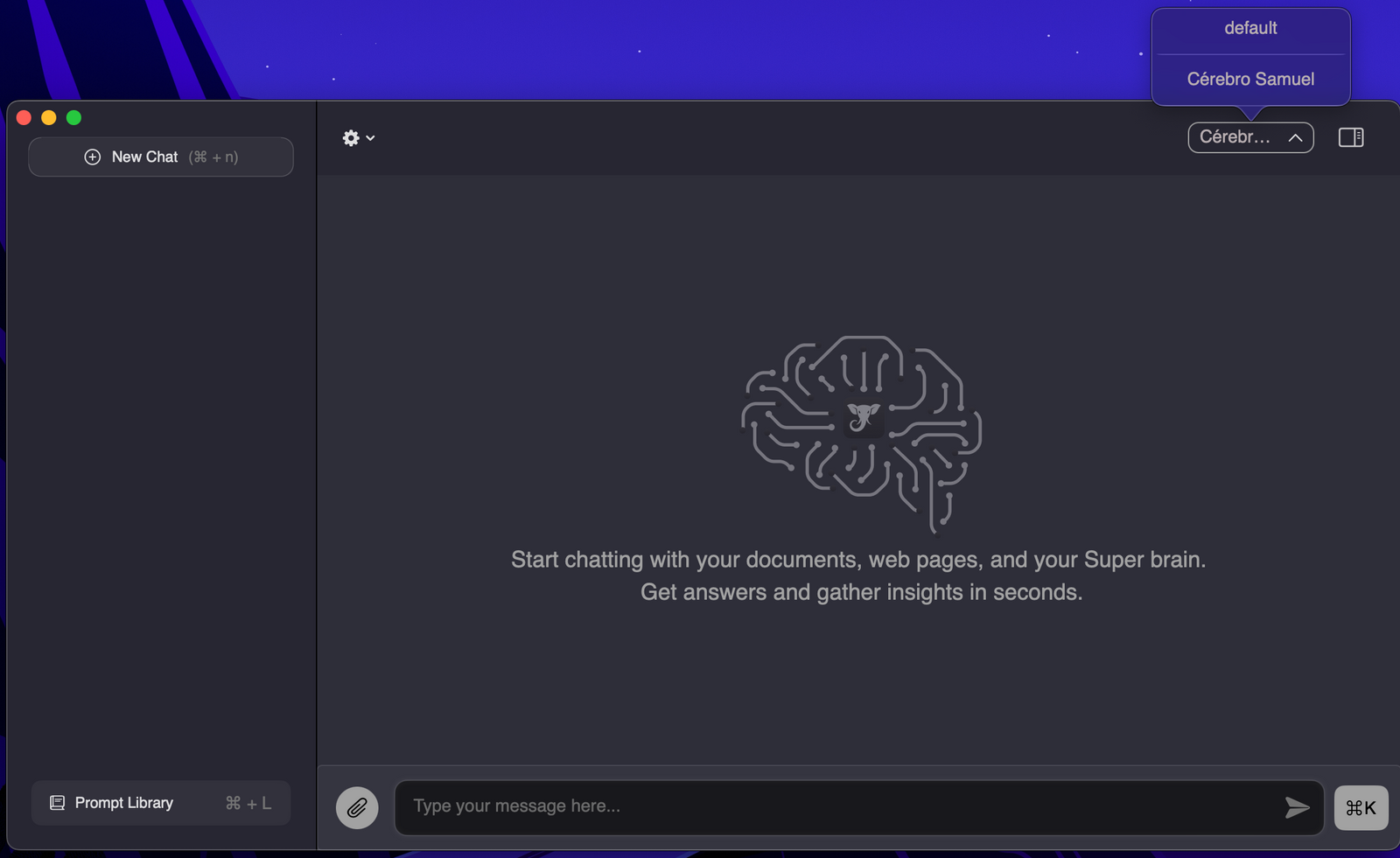Click the elephant logo inside the brain

click(863, 417)
